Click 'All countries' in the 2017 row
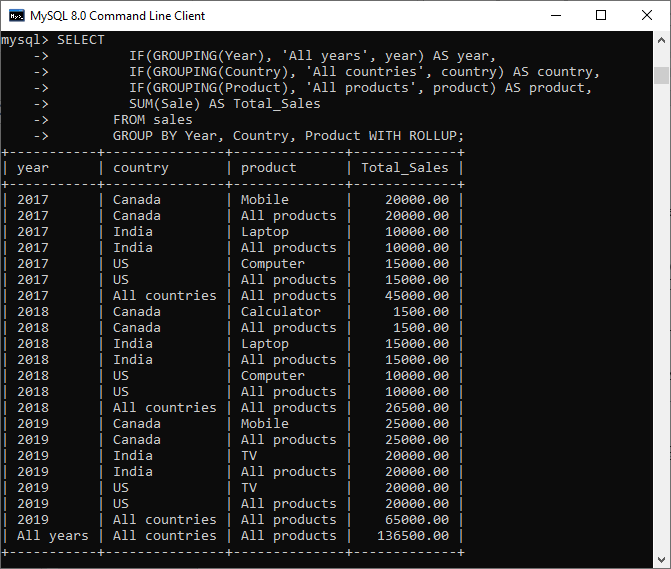The height and width of the screenshot is (569, 671). (165, 296)
